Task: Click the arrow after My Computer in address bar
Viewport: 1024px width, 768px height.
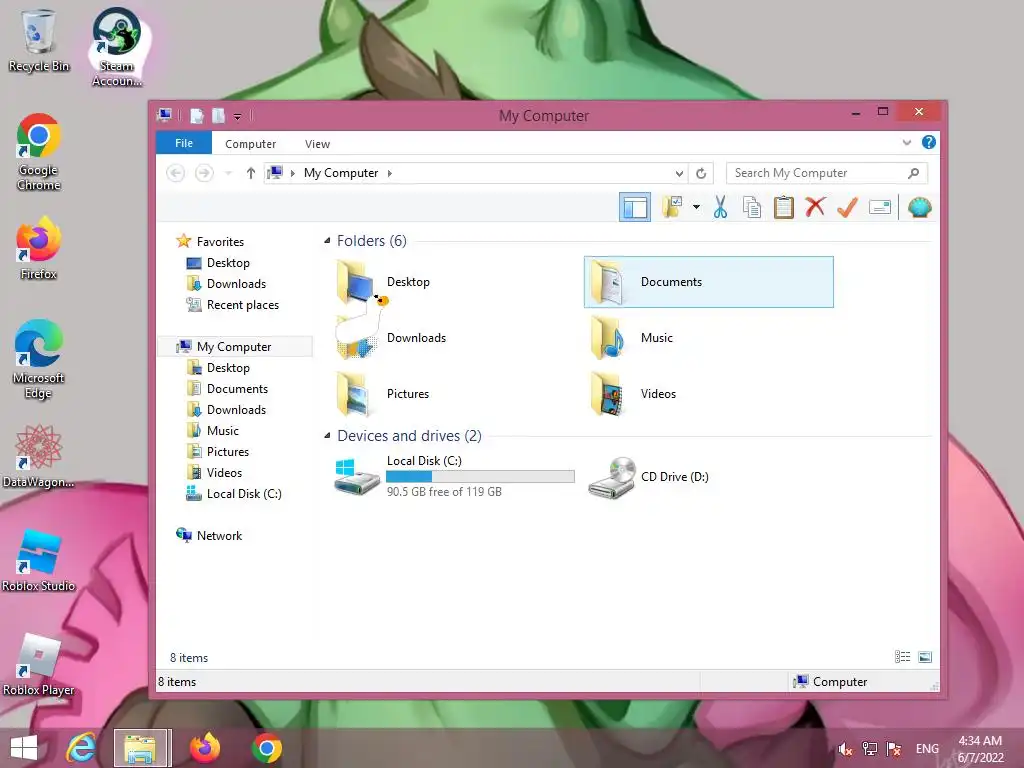Action: pos(390,173)
